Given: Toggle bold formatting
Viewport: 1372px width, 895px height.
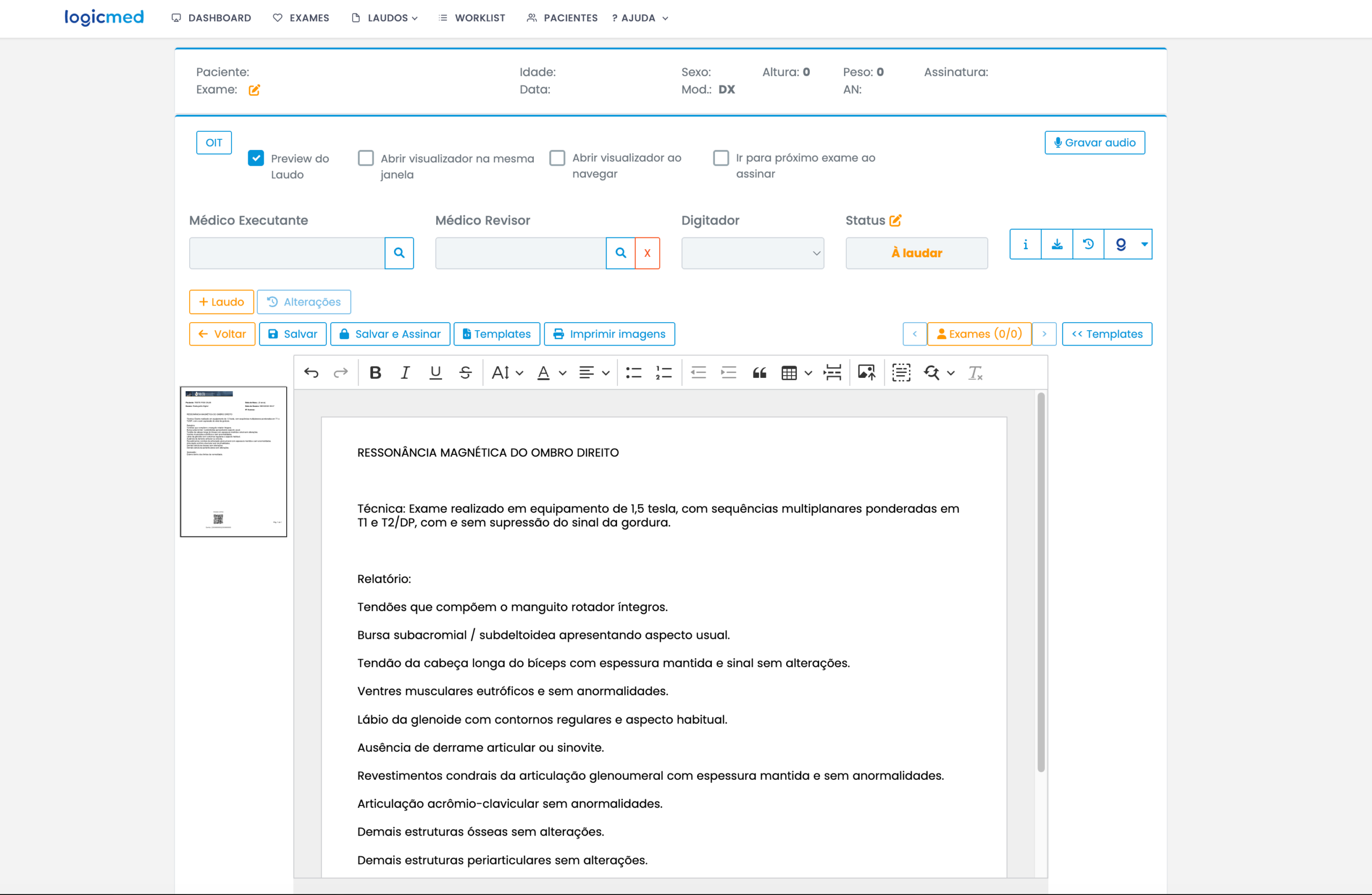Looking at the screenshot, I should tap(375, 373).
